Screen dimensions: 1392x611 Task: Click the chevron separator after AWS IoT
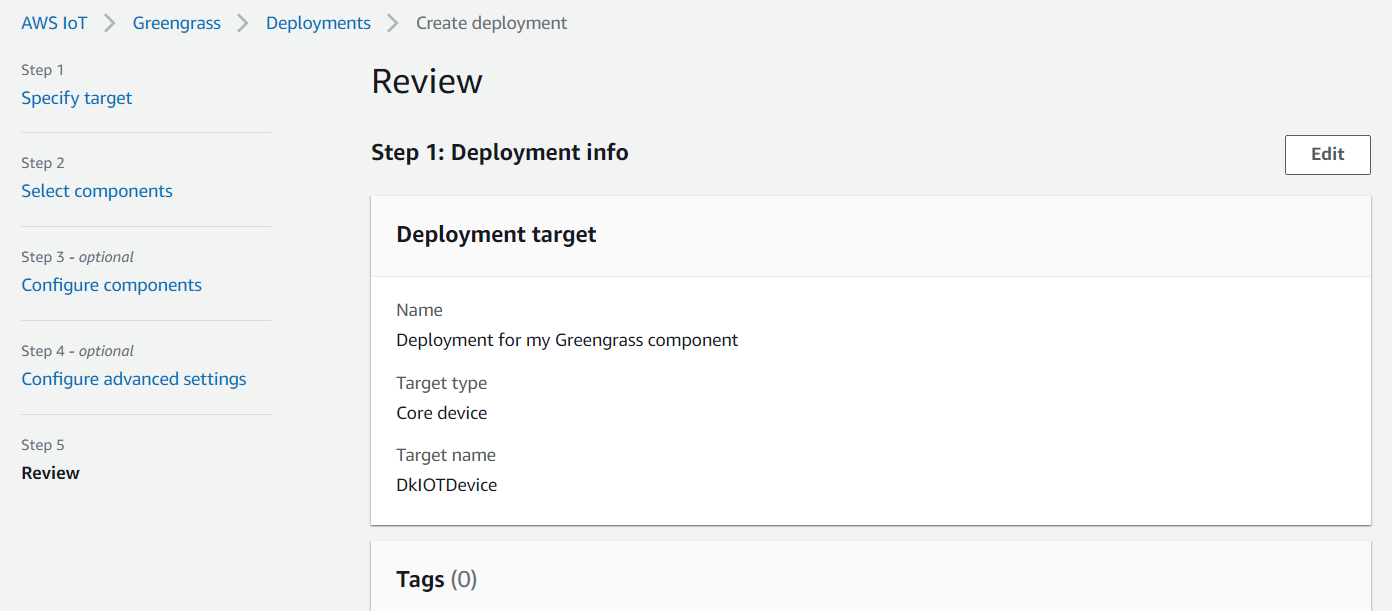110,23
